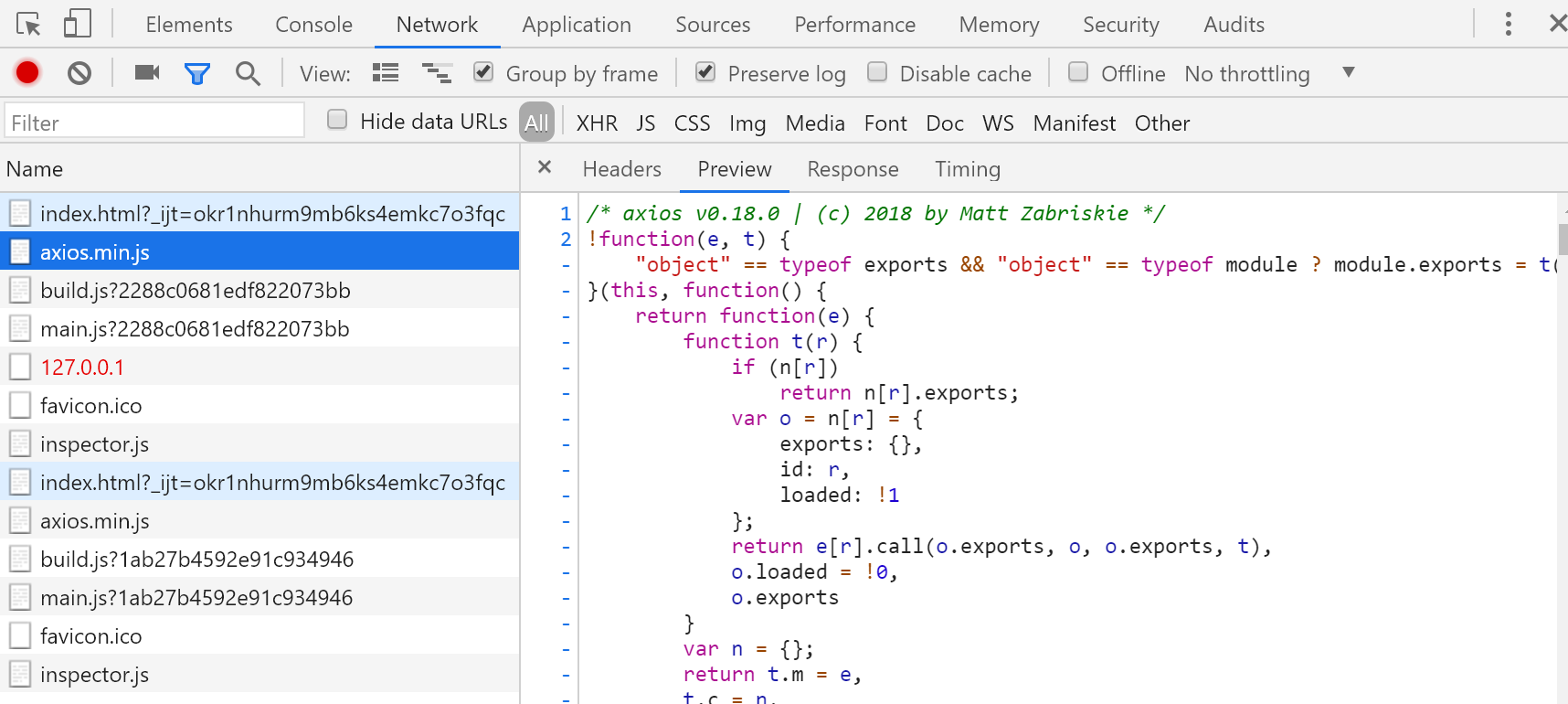Clear the network log
Screen dimensions: 1568x704
(79, 73)
